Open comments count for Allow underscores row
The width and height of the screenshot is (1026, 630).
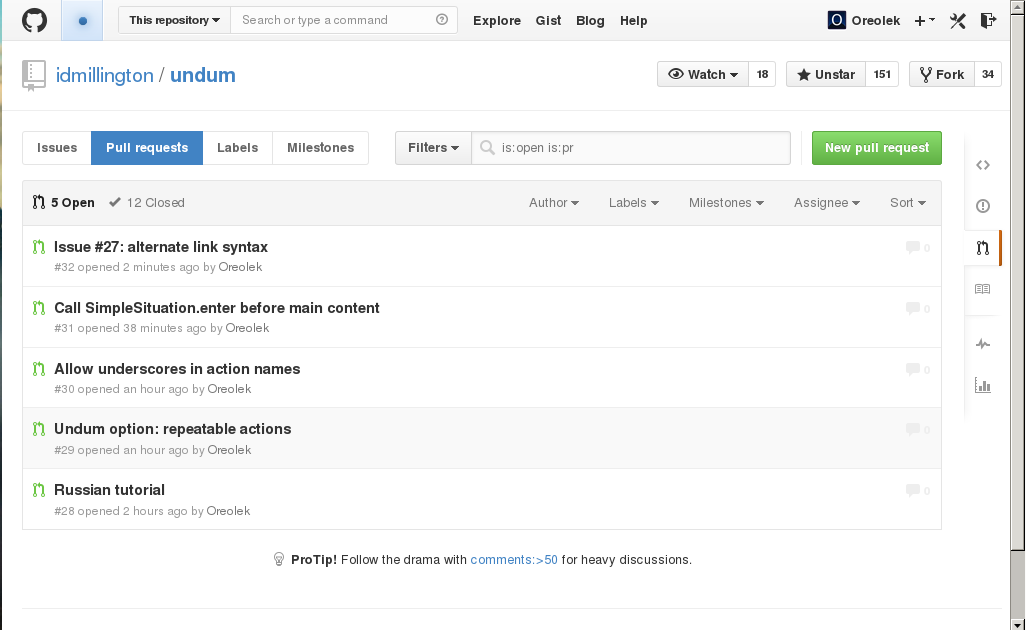click(918, 370)
